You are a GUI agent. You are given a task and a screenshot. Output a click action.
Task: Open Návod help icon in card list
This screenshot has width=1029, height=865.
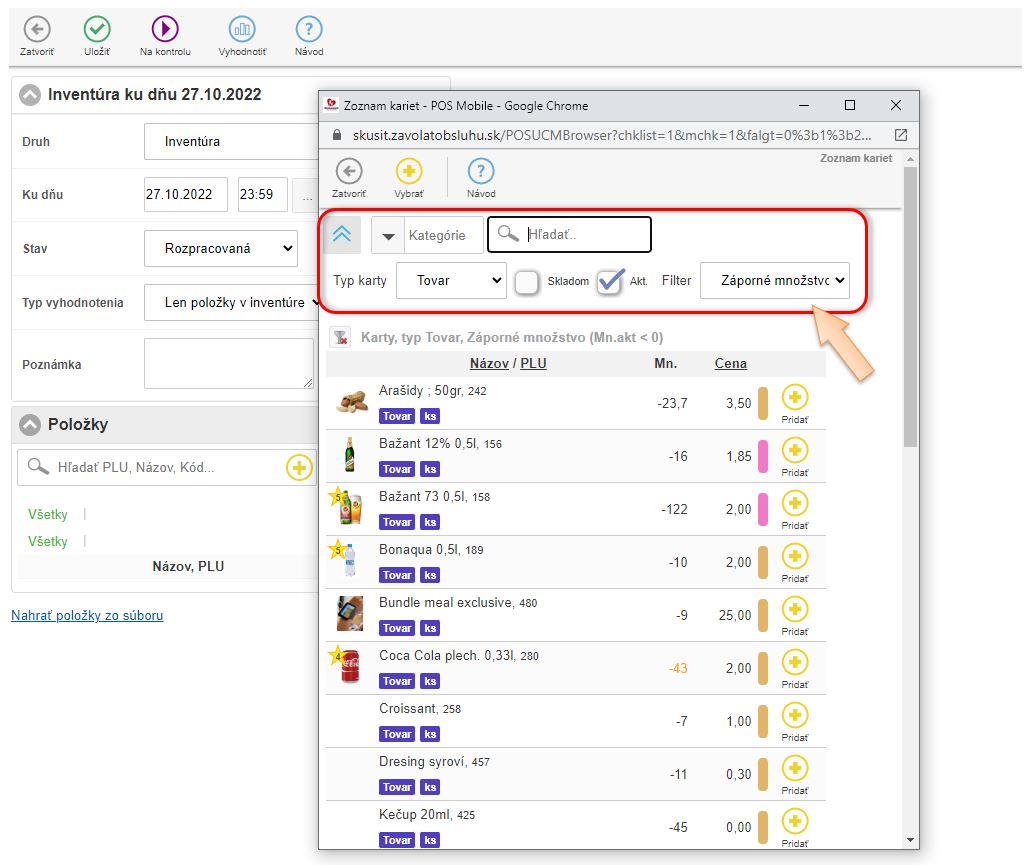[481, 172]
